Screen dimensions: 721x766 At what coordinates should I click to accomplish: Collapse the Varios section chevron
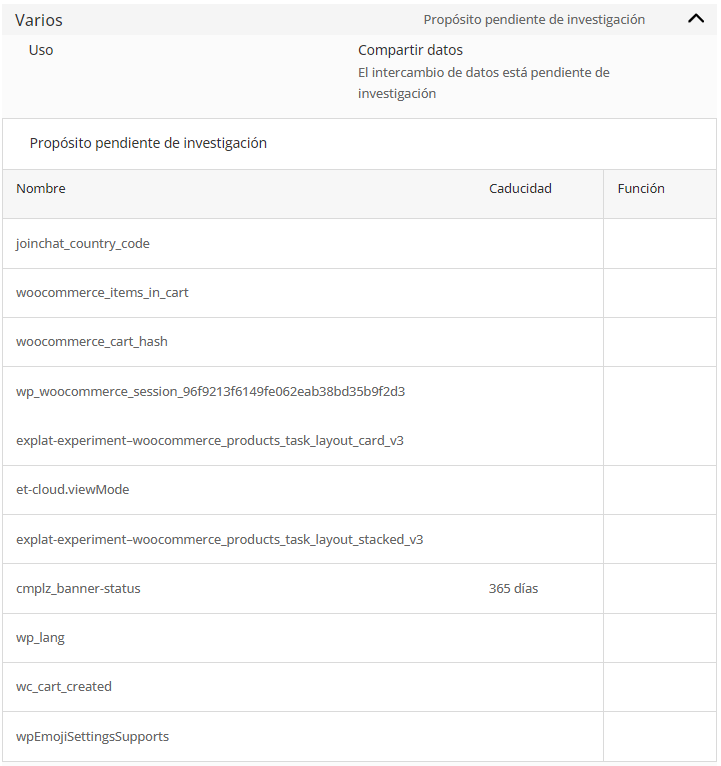(696, 19)
